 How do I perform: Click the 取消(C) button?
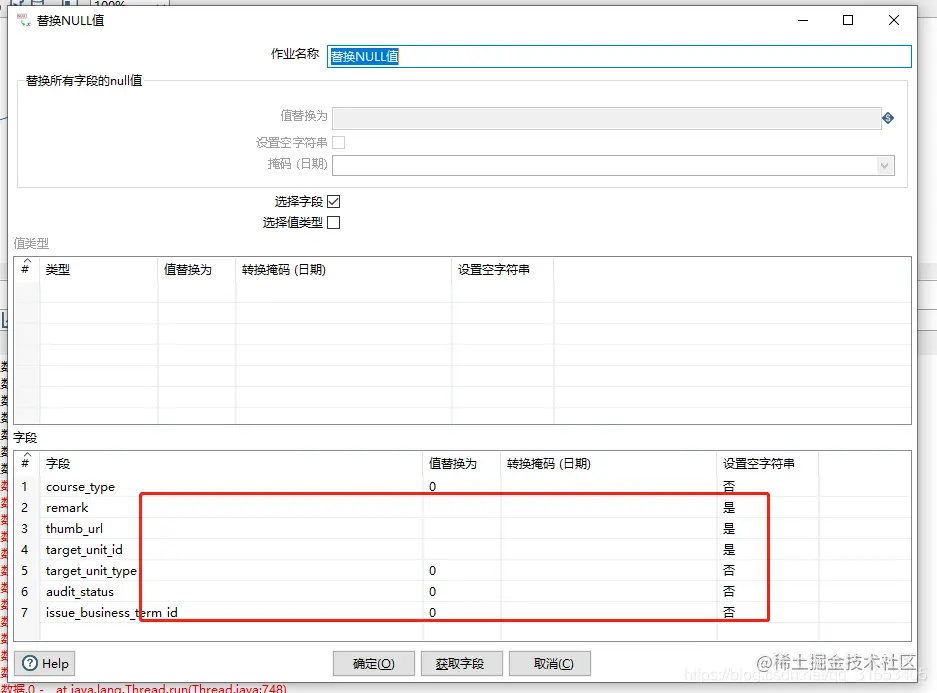[x=550, y=663]
